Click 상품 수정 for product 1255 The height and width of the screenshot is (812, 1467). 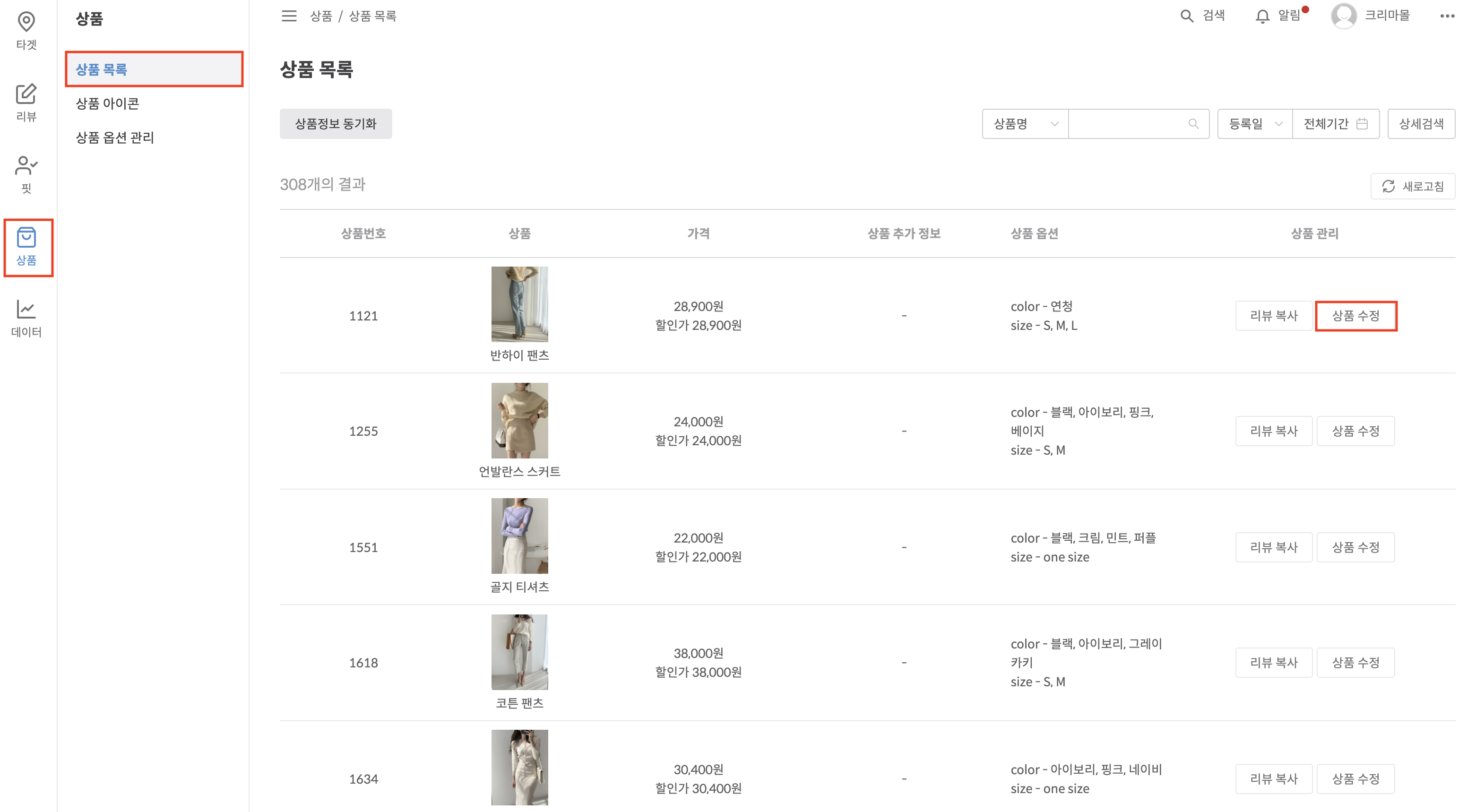tap(1355, 431)
